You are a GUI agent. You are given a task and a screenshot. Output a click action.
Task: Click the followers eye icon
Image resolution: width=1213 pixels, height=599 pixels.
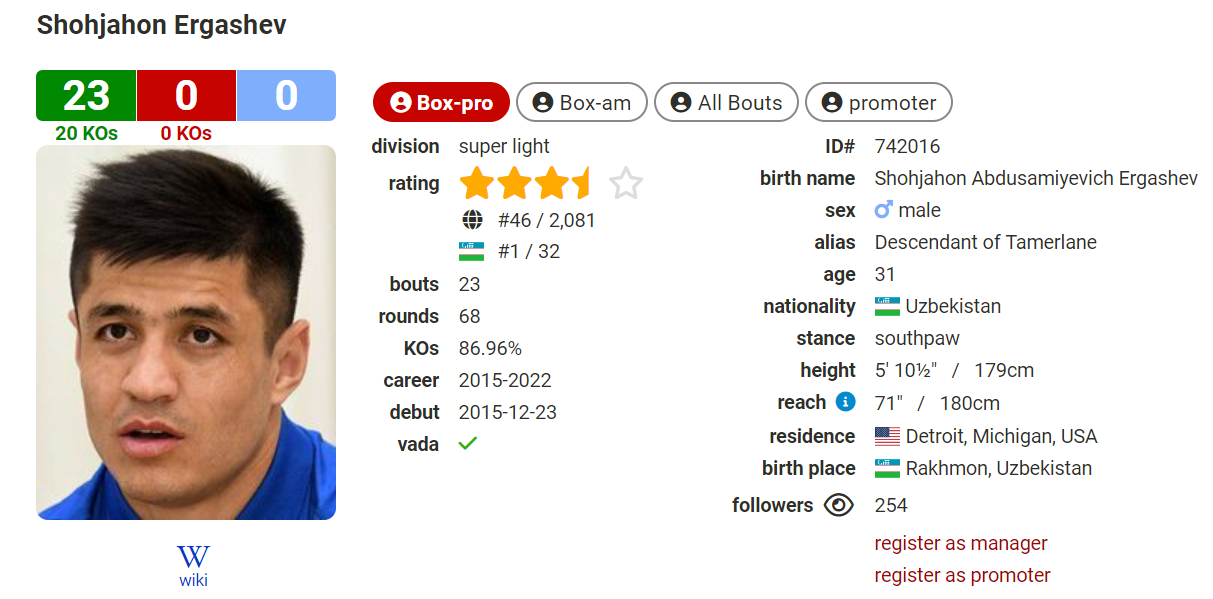(x=838, y=505)
